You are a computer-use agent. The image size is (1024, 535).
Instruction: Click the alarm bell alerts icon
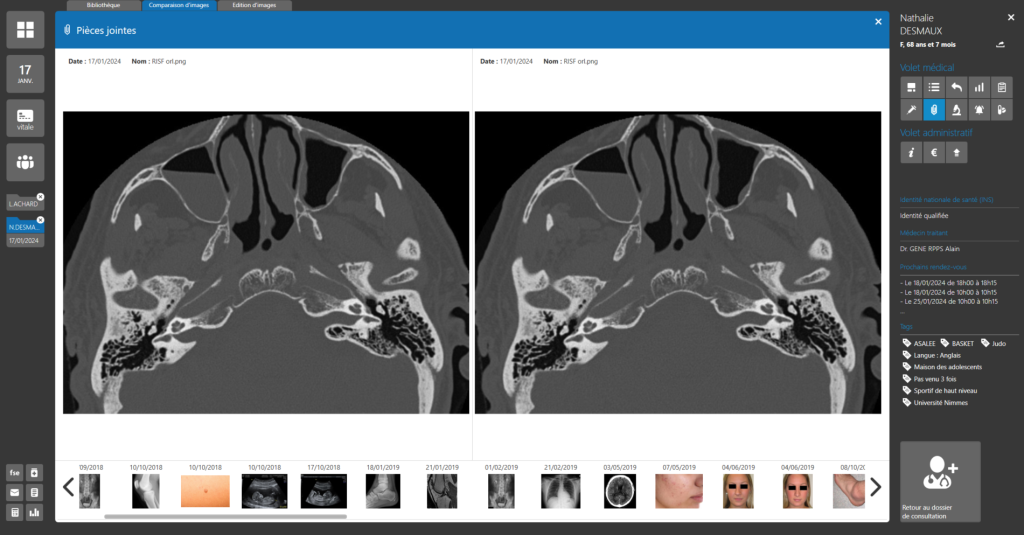979,110
